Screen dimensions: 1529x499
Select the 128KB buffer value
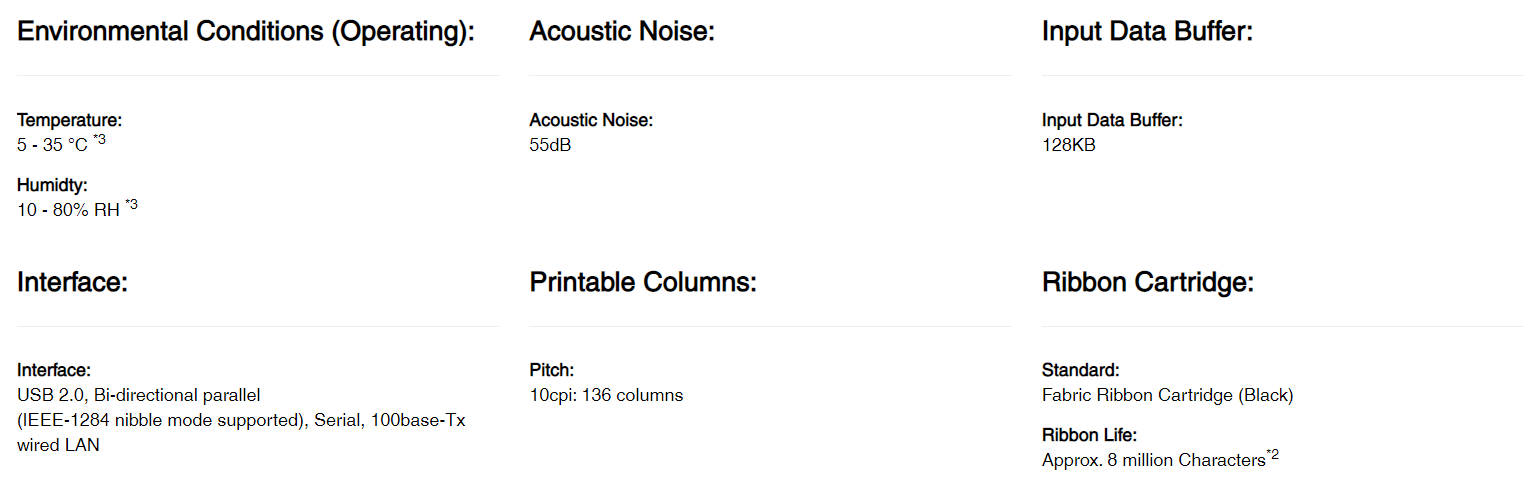click(x=1068, y=145)
